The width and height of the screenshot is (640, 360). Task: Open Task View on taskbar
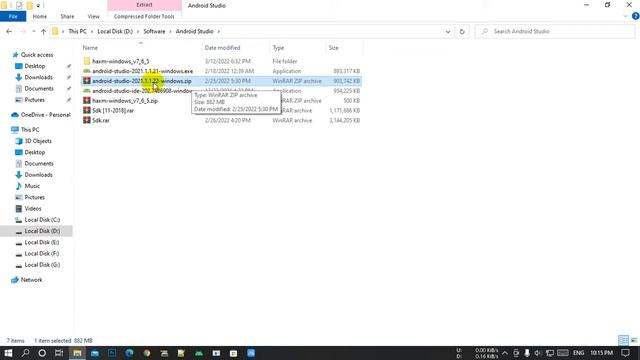coord(59,353)
